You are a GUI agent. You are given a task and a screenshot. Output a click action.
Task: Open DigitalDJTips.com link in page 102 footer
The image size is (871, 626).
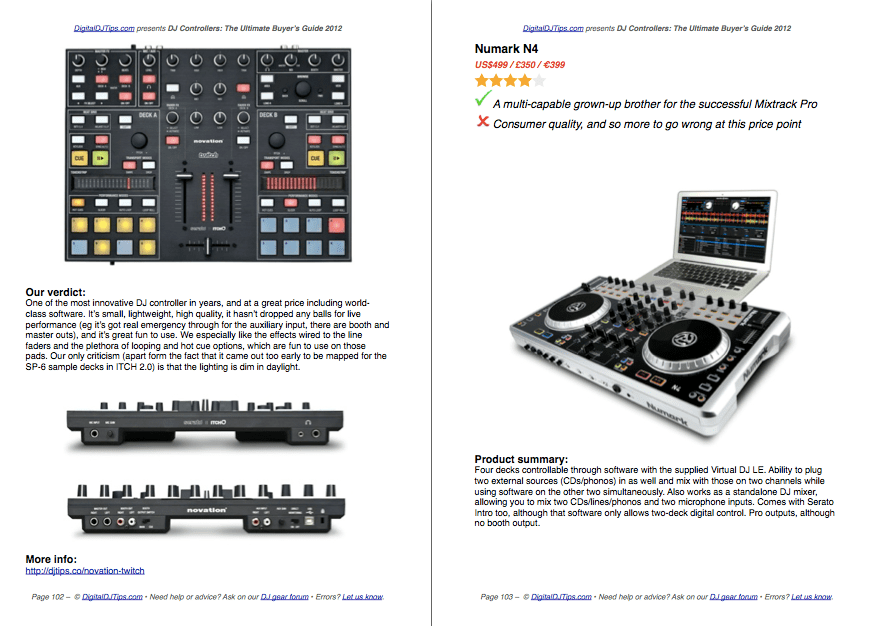pos(112,597)
